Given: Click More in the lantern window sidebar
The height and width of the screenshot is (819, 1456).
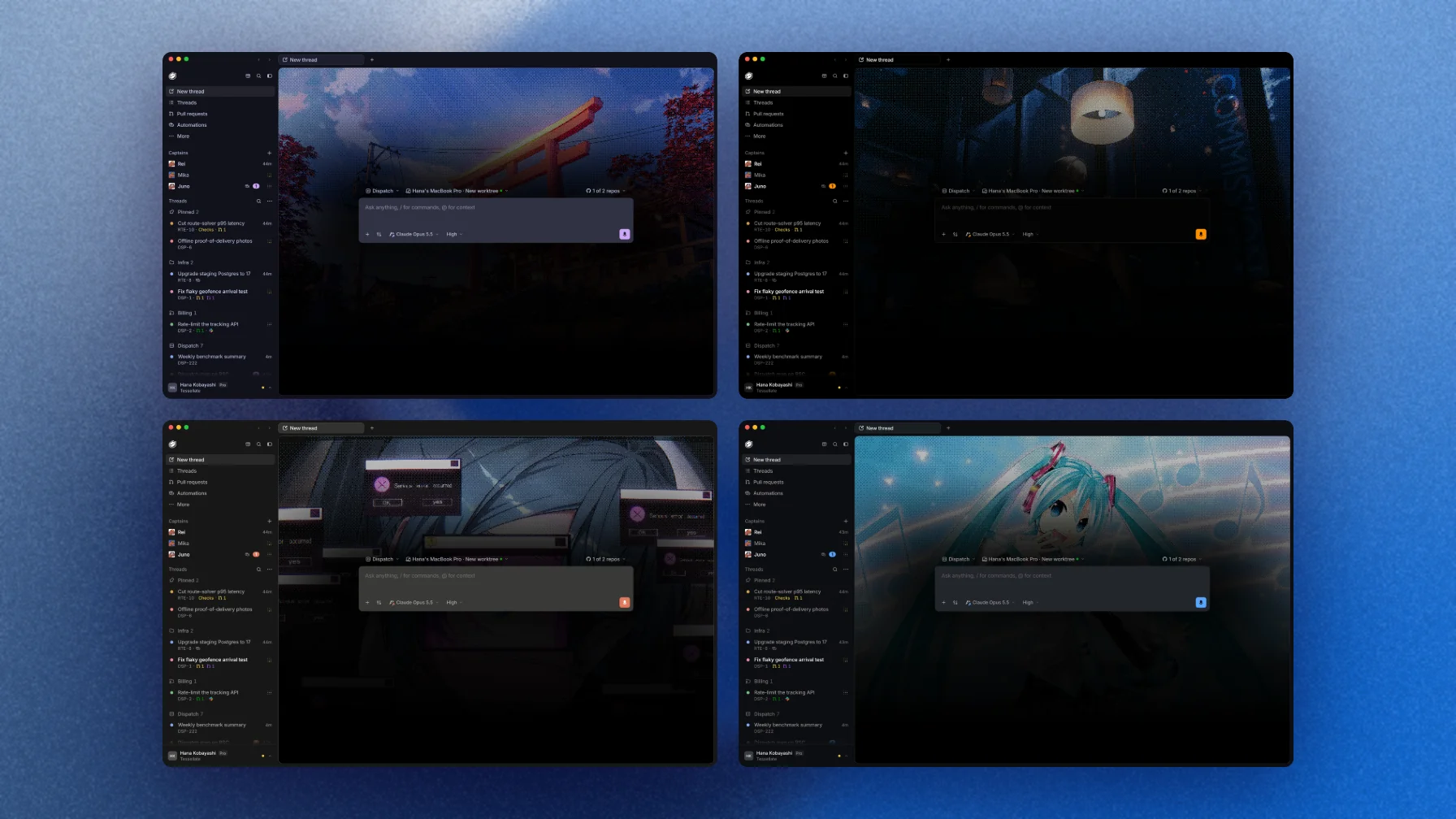Looking at the screenshot, I should point(796,136).
